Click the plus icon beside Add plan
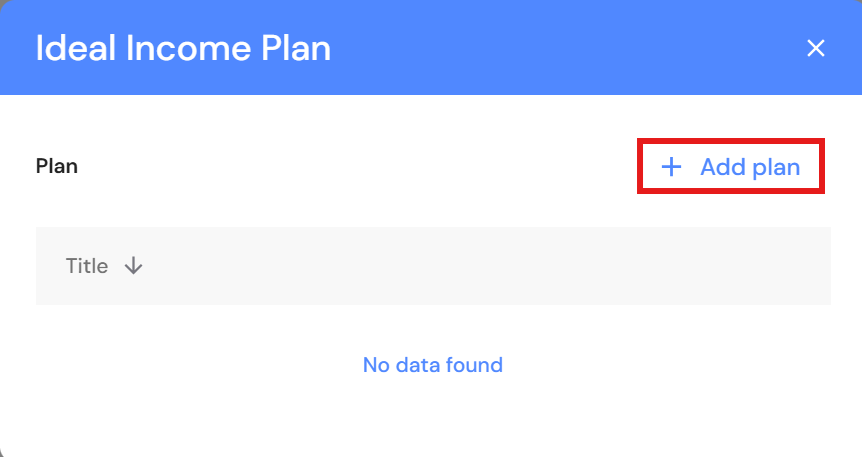This screenshot has height=457, width=862. [x=672, y=167]
